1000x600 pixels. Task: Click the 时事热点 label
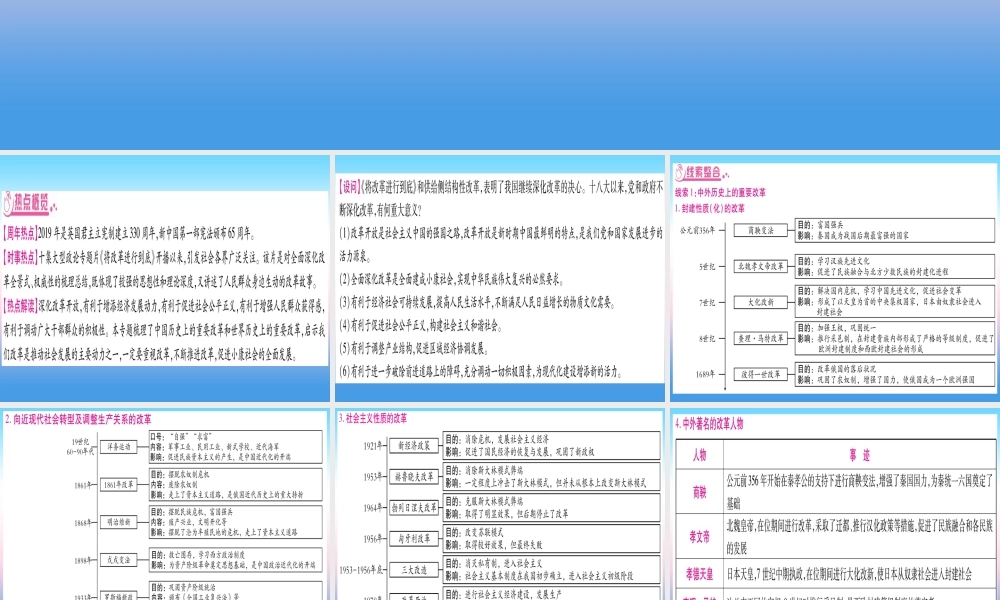[x=20, y=258]
